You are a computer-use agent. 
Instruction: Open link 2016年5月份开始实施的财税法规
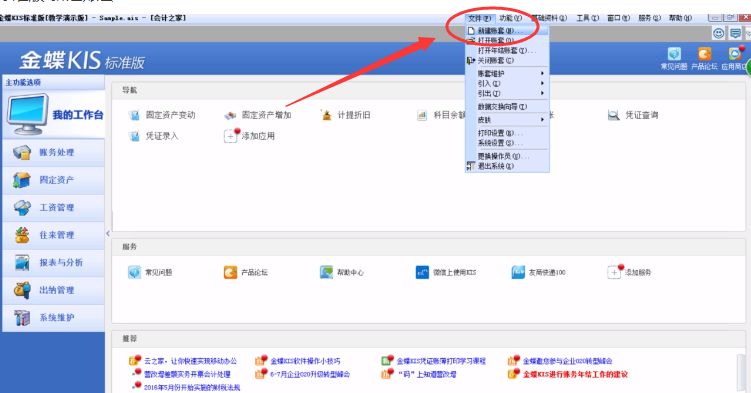point(192,388)
